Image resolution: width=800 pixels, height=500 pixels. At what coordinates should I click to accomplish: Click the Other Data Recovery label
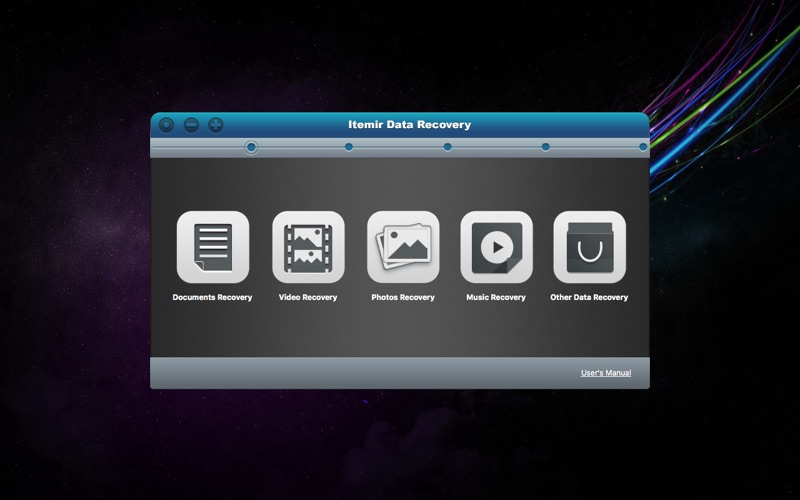(589, 297)
